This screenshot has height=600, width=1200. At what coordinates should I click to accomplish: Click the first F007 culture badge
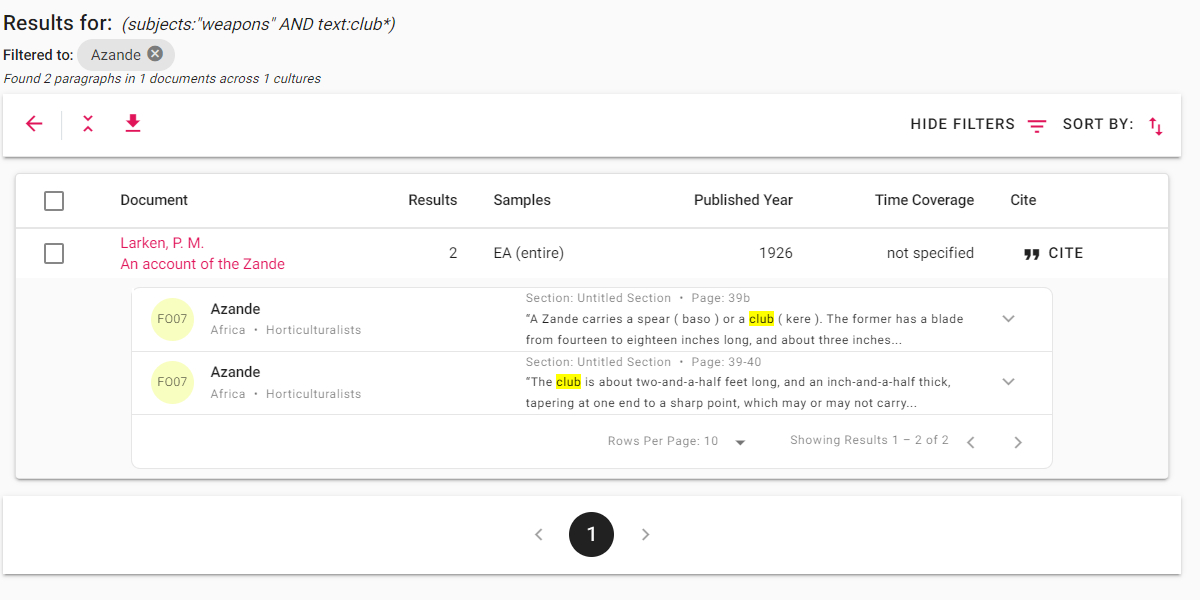(x=172, y=319)
